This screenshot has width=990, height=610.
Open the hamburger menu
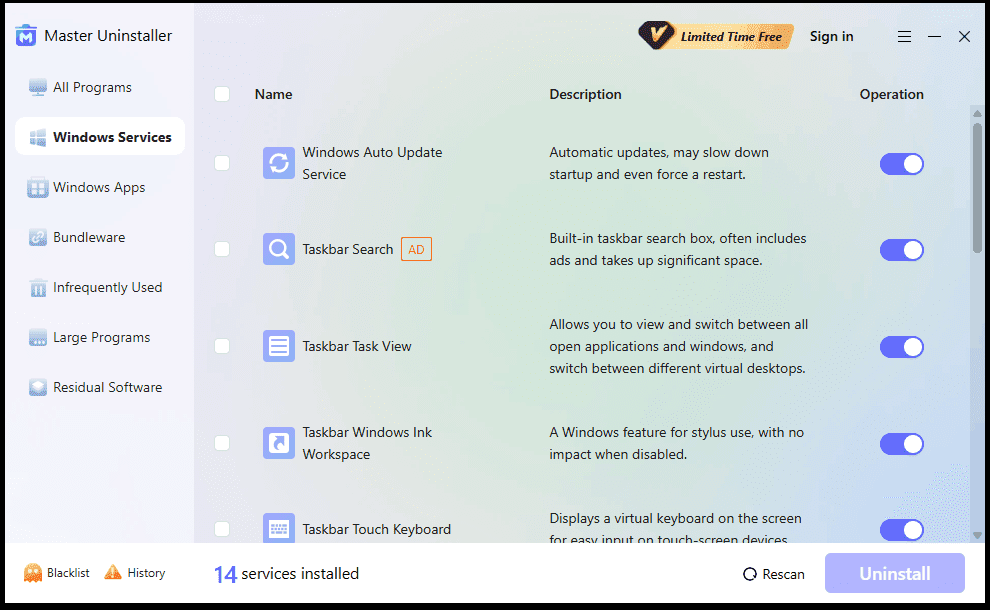pyautogui.click(x=904, y=37)
